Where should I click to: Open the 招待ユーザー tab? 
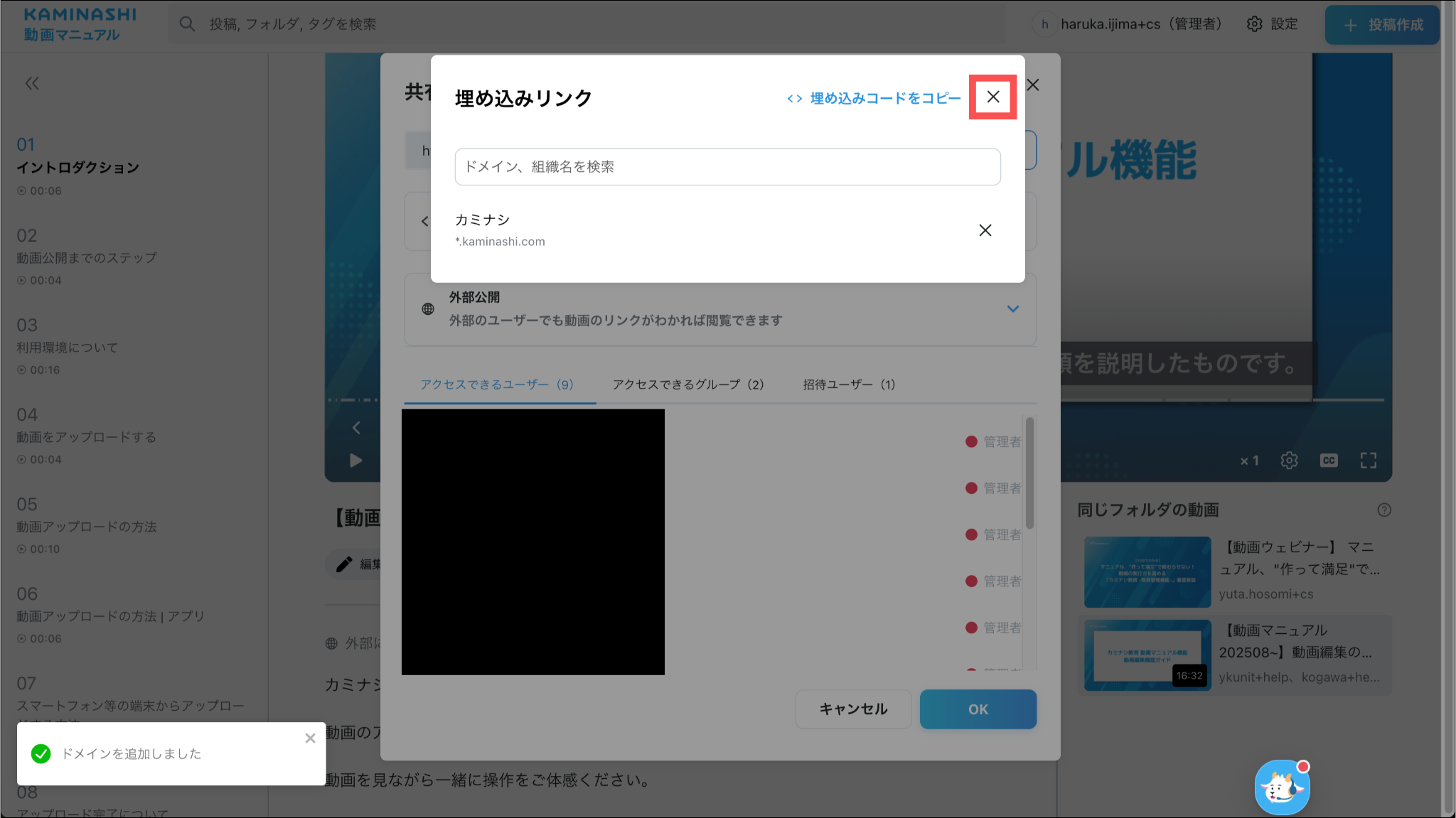(x=849, y=384)
